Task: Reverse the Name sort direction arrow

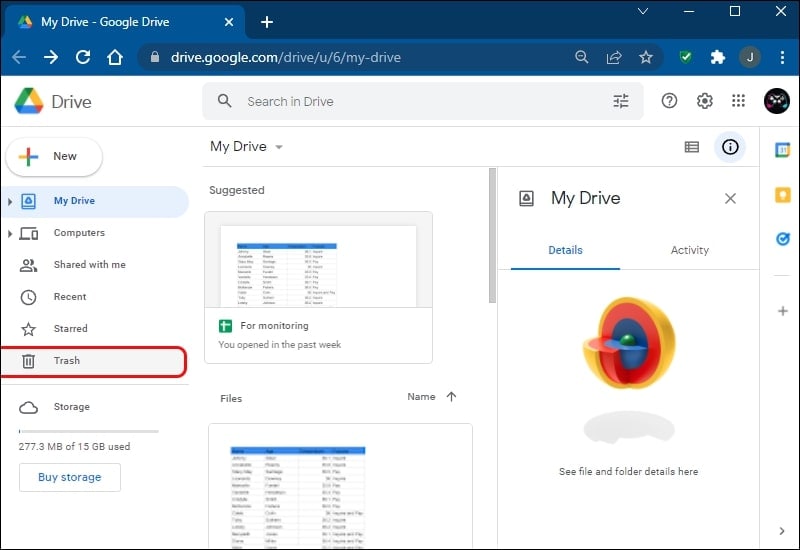Action: coord(451,396)
